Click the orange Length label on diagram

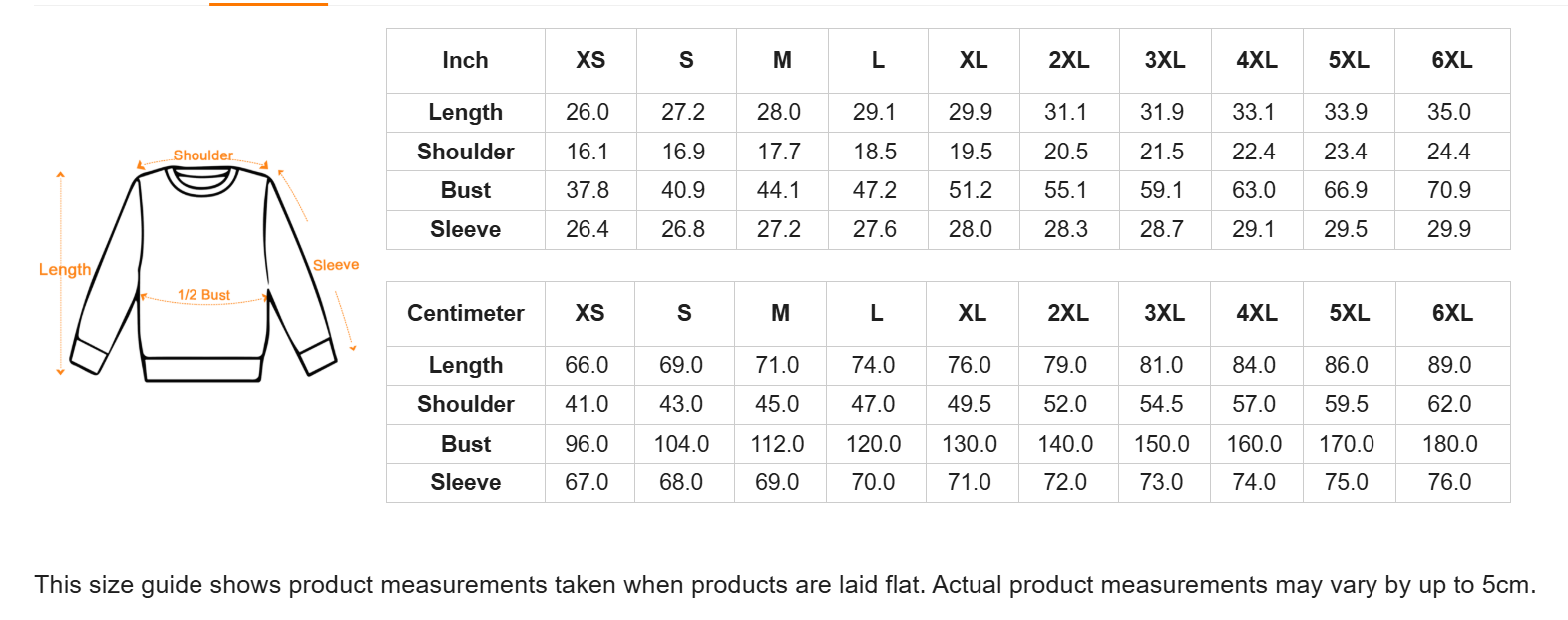coord(65,270)
